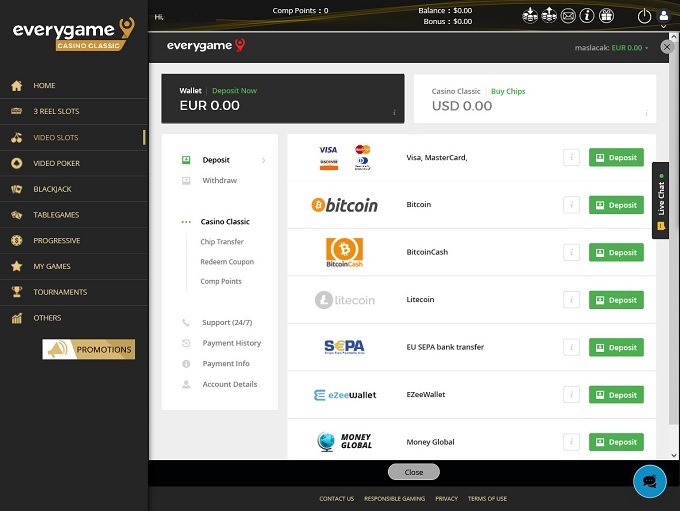Click the withdraw coins icon in top bar
Image resolution: width=680 pixels, height=511 pixels.
(549, 15)
